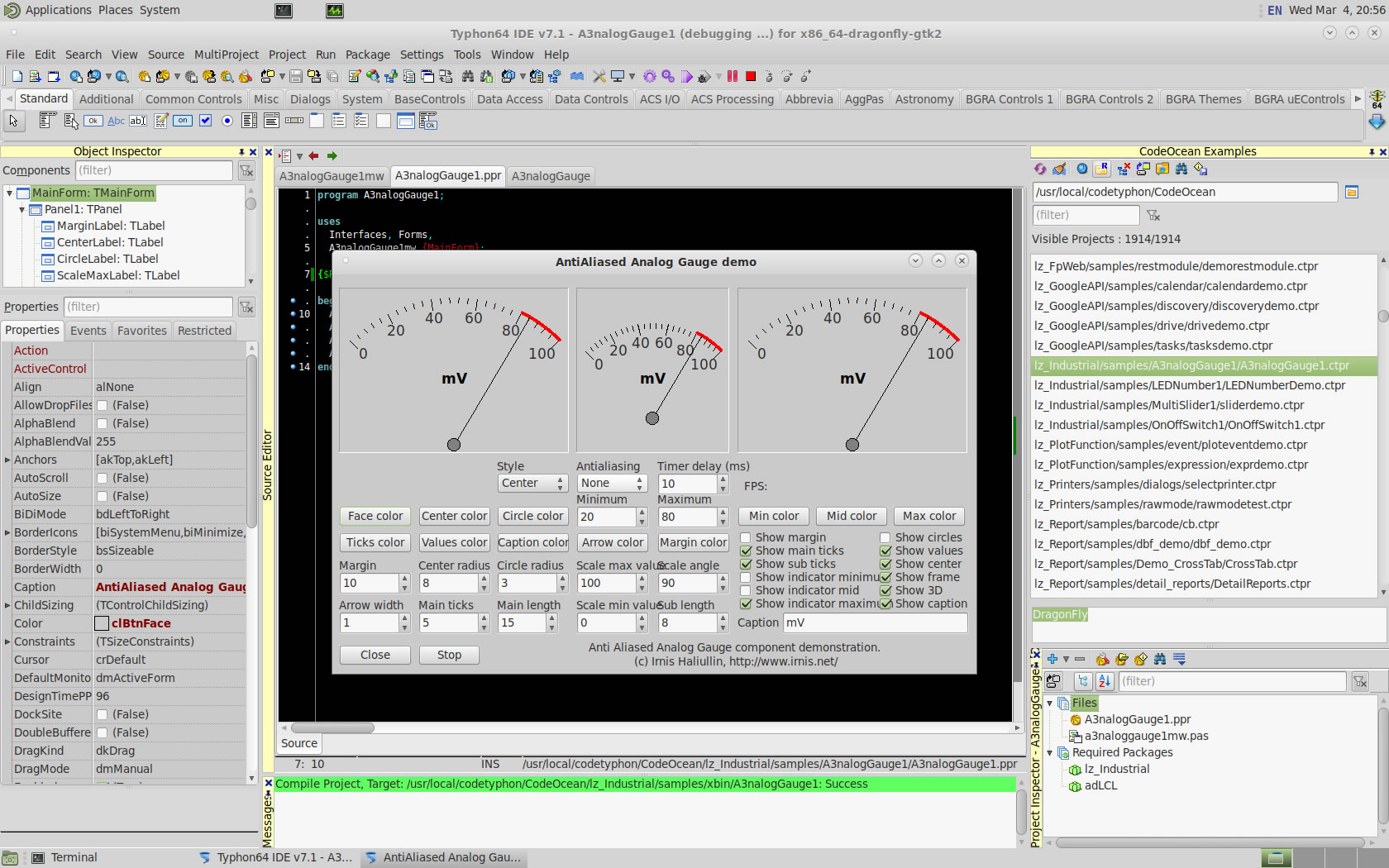
Task: Switch to the Events tab in Object Inspector
Action: pos(88,331)
